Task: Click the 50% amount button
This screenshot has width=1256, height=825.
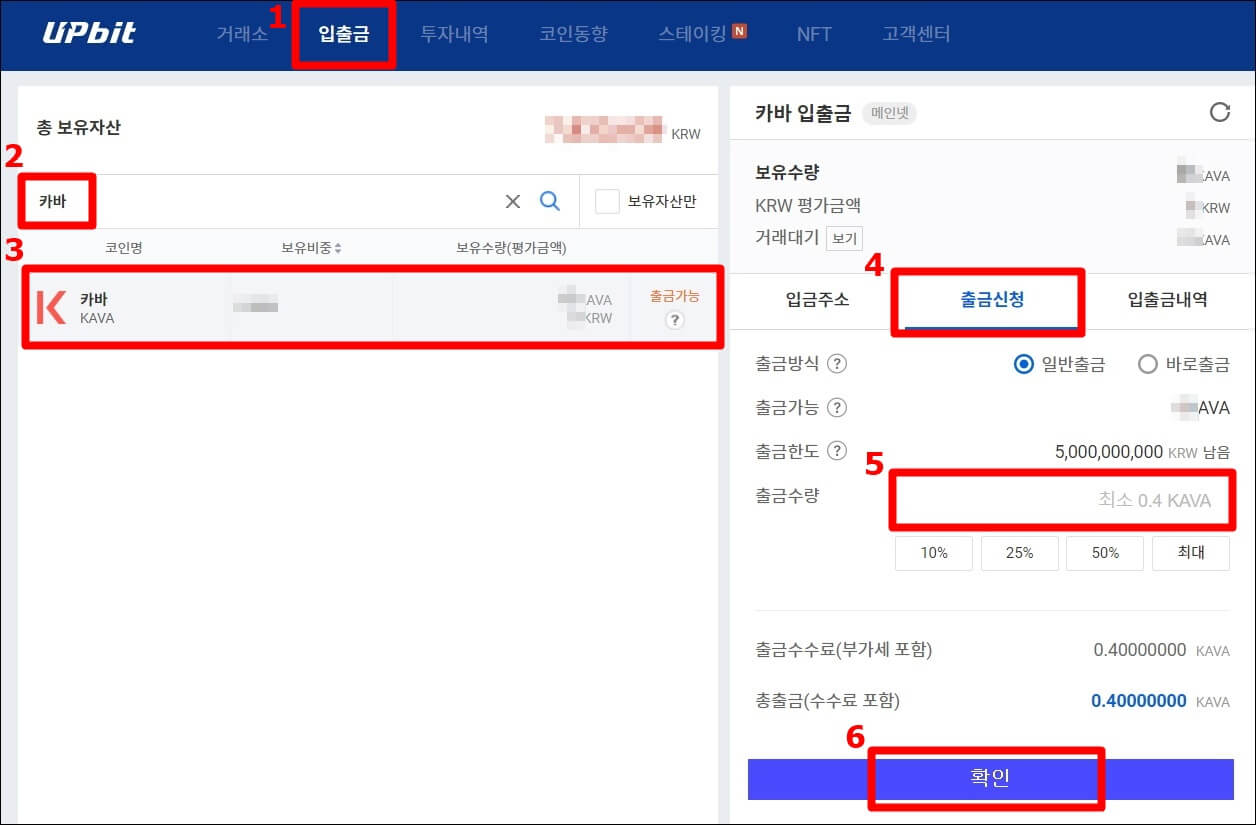Action: click(x=1105, y=553)
